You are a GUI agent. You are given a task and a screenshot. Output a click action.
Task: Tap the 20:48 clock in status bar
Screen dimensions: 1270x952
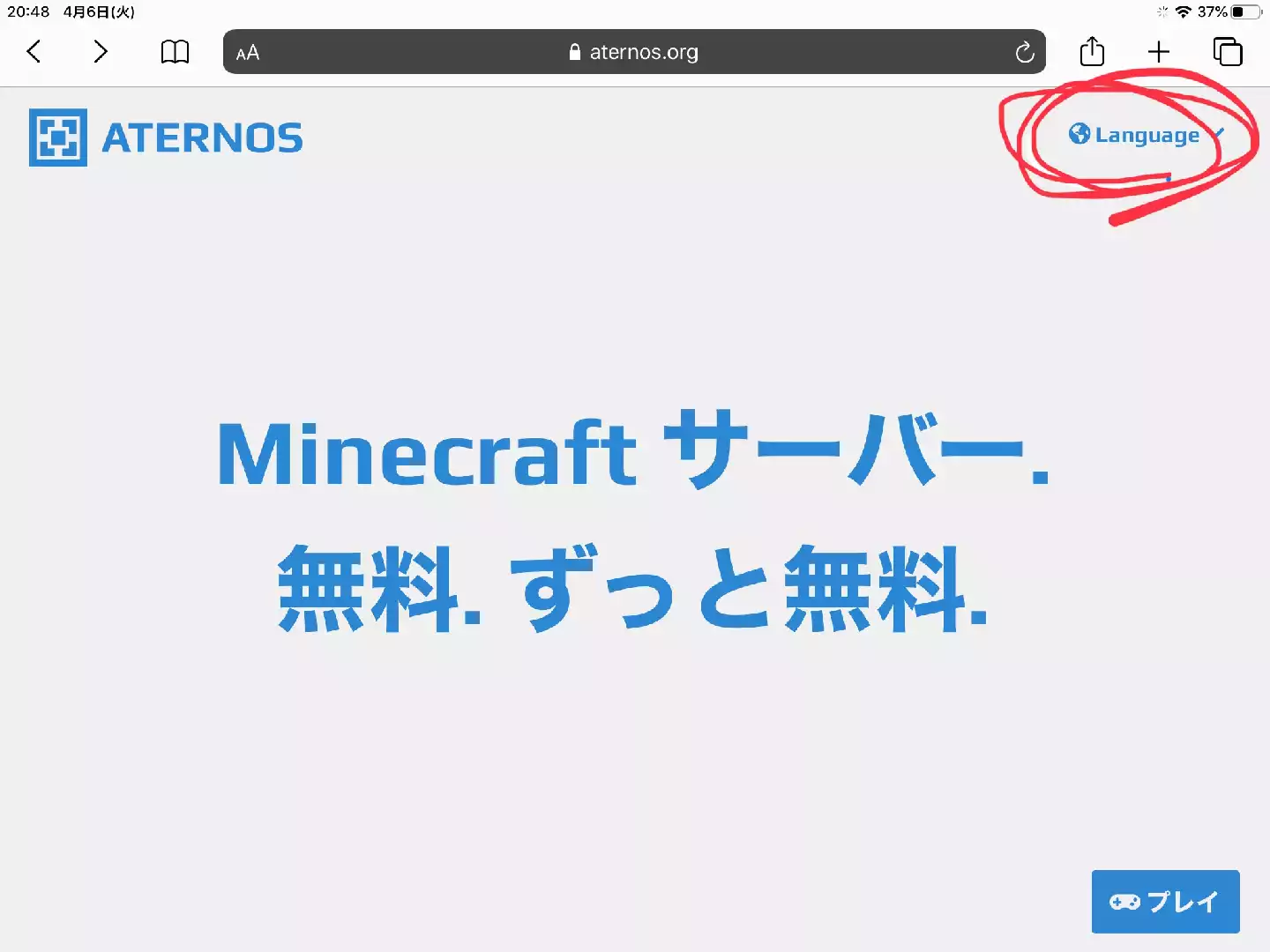(28, 11)
